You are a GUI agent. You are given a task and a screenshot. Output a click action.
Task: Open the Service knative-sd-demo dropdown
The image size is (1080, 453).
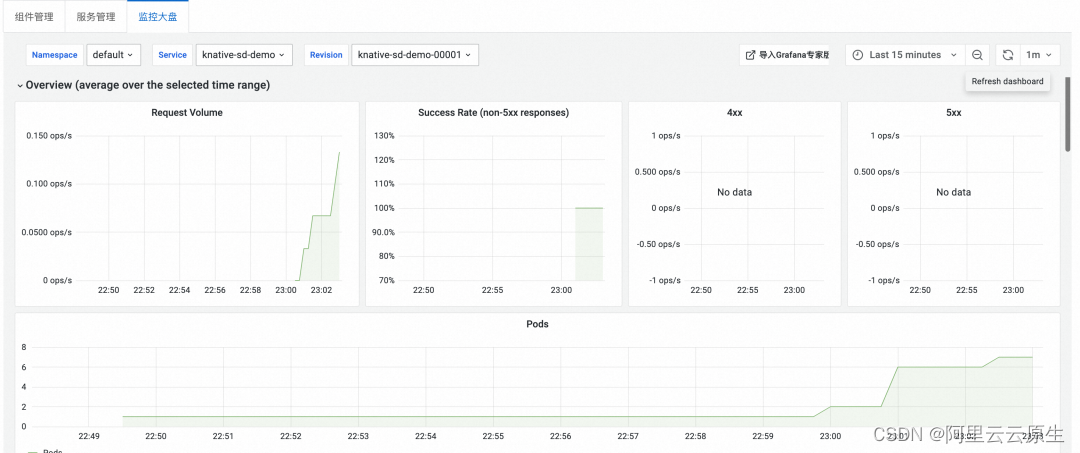point(244,55)
